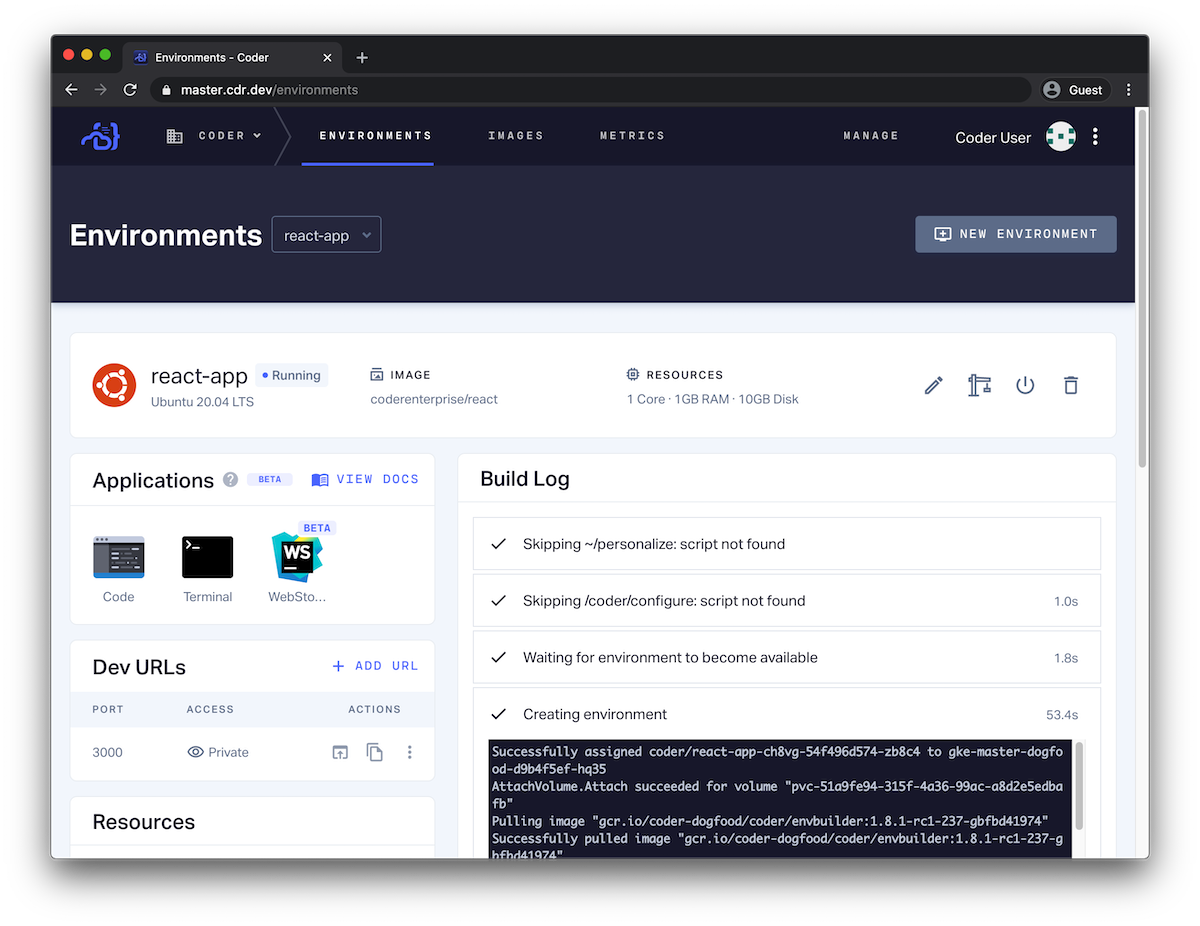Toggle Private access for port 3000
The image size is (1200, 926).
point(218,752)
